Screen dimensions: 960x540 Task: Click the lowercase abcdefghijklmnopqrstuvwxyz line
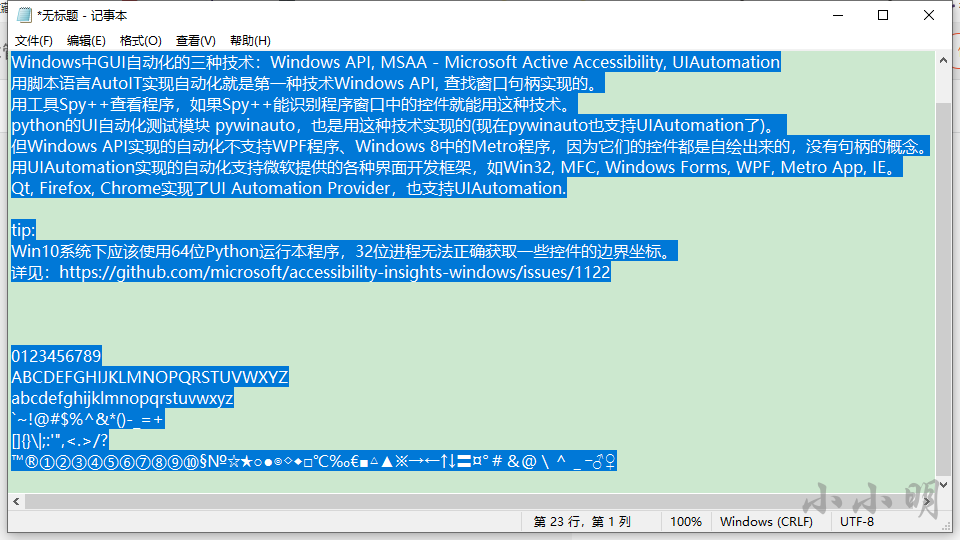pyautogui.click(x=122, y=399)
